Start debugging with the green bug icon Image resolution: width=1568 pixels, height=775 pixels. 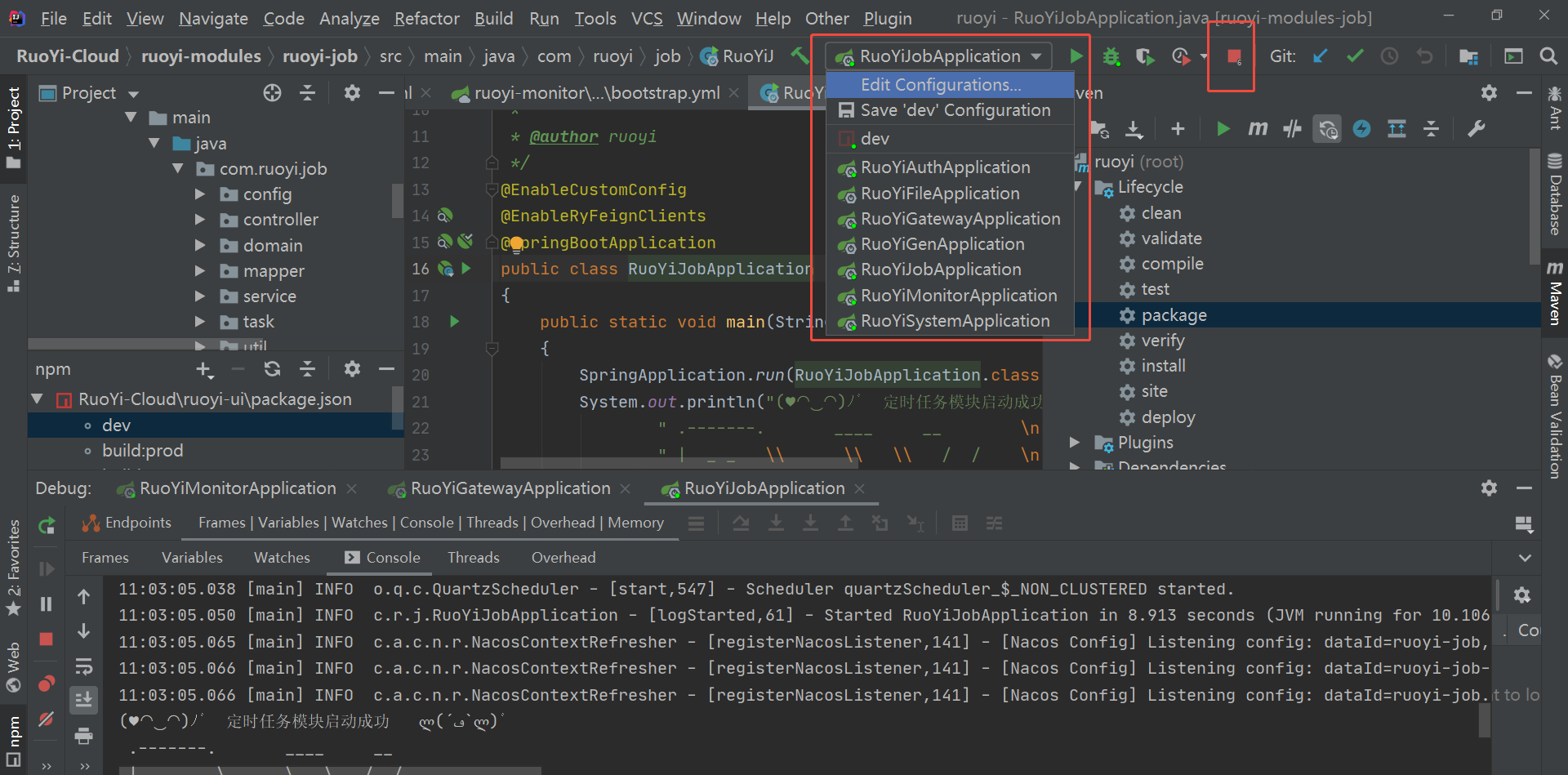tap(1111, 56)
